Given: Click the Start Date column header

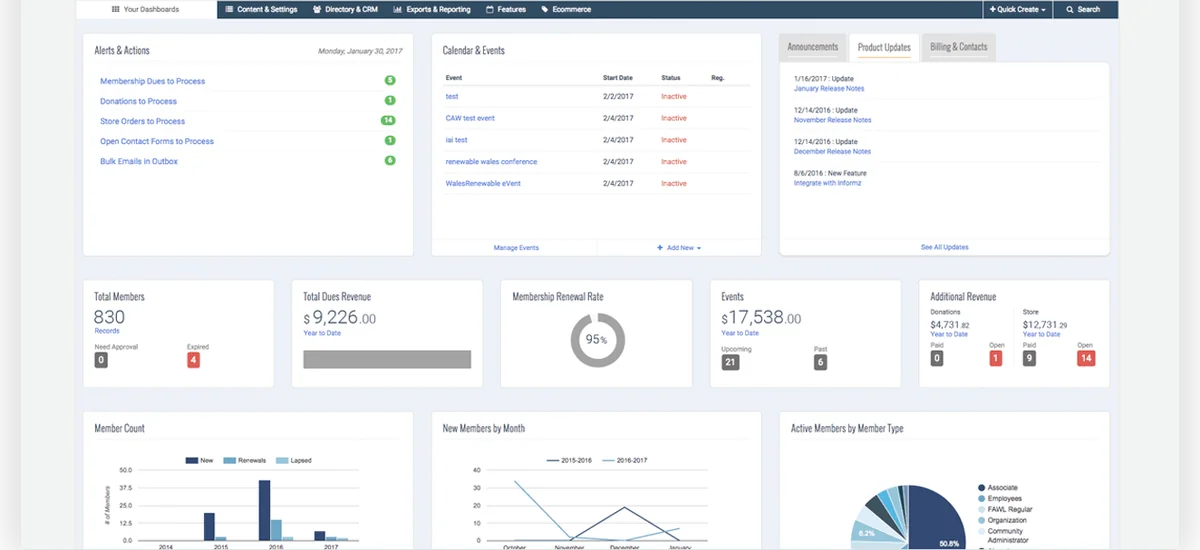Looking at the screenshot, I should (x=617, y=77).
